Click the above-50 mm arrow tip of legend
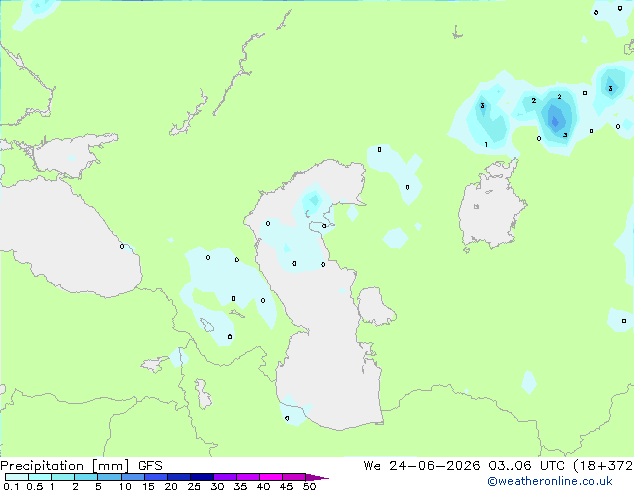Viewport: 634px width, 490px height. pos(317,477)
